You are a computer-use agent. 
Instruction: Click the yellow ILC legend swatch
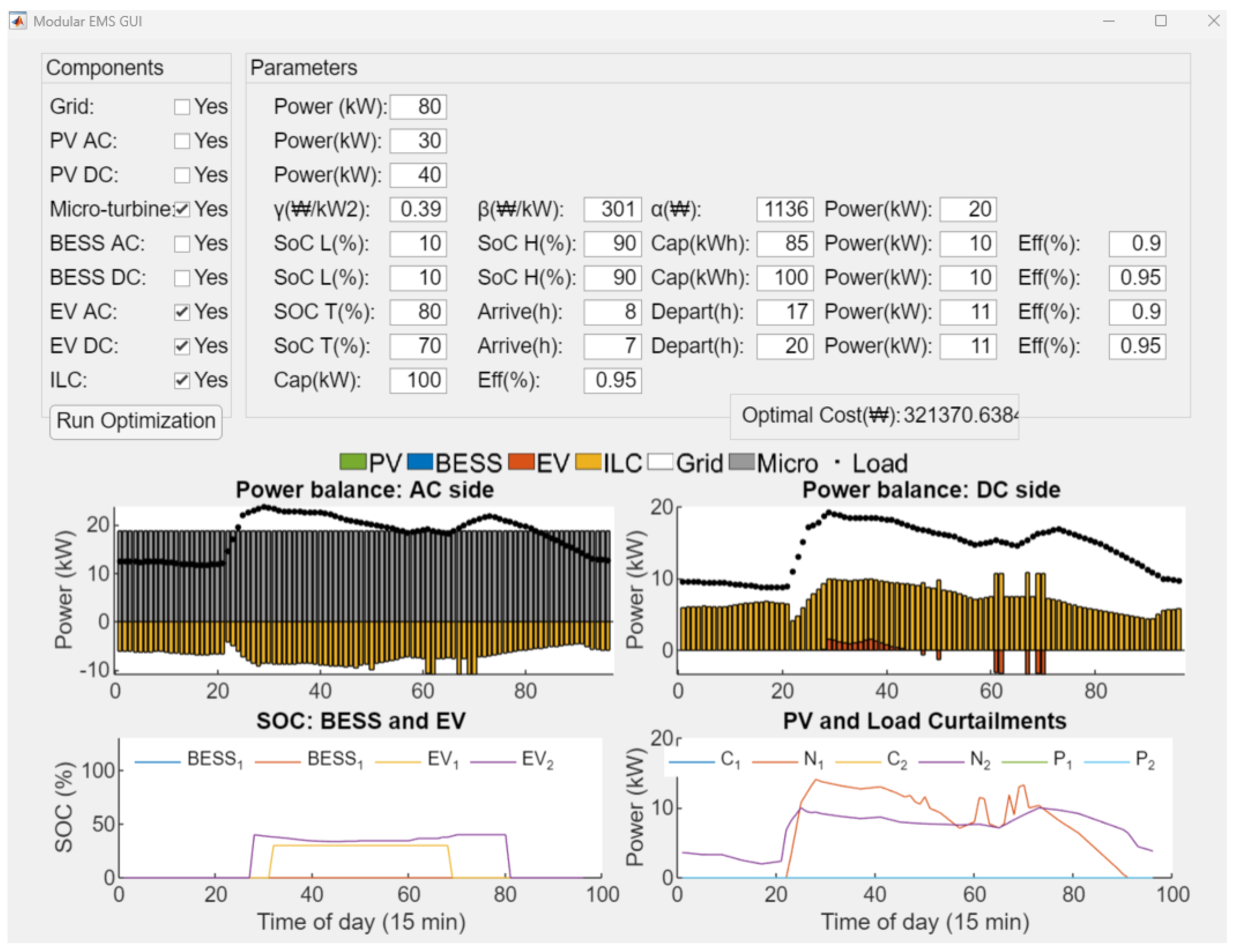click(588, 462)
